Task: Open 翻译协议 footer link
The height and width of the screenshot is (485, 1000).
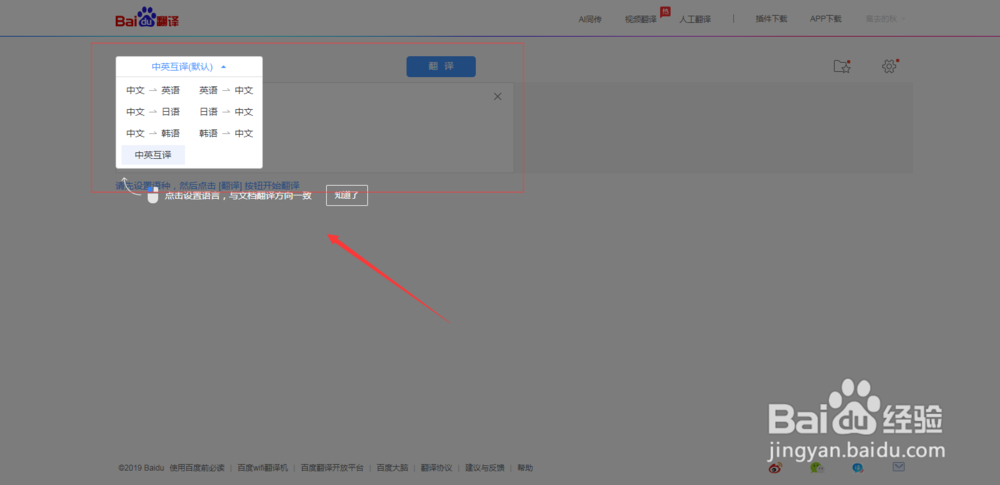Action: [x=436, y=468]
